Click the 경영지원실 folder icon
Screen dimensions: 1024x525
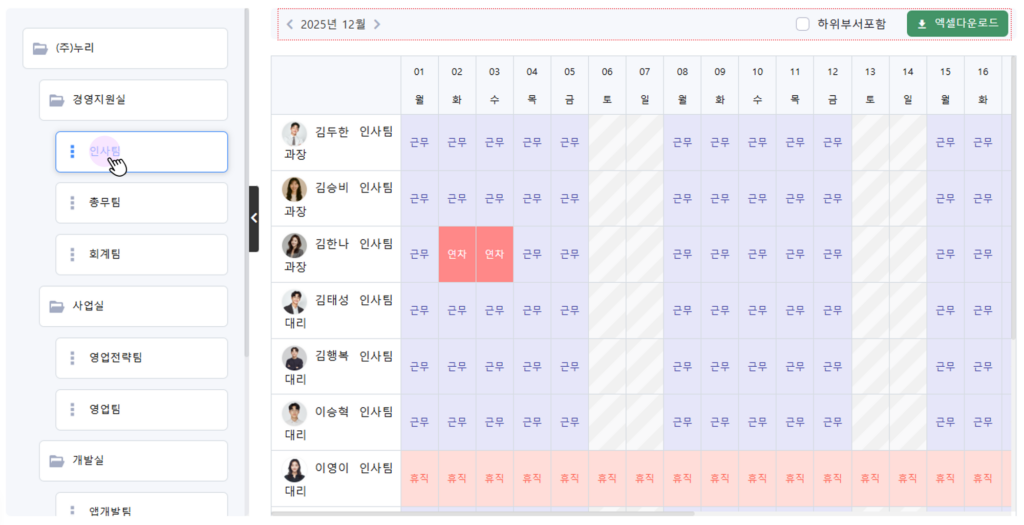pyautogui.click(x=57, y=100)
